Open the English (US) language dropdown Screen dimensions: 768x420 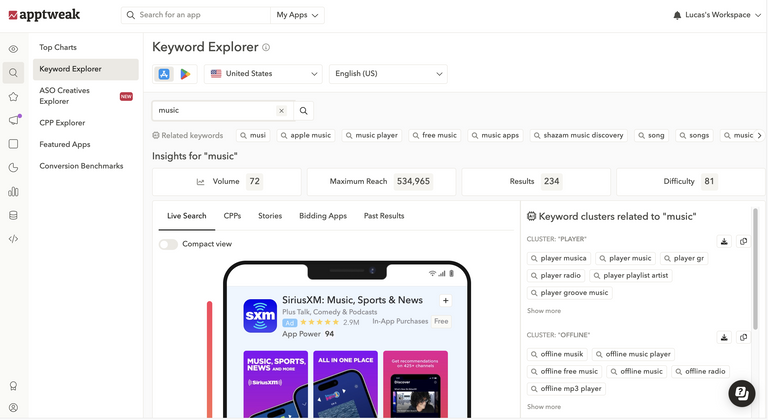(388, 74)
